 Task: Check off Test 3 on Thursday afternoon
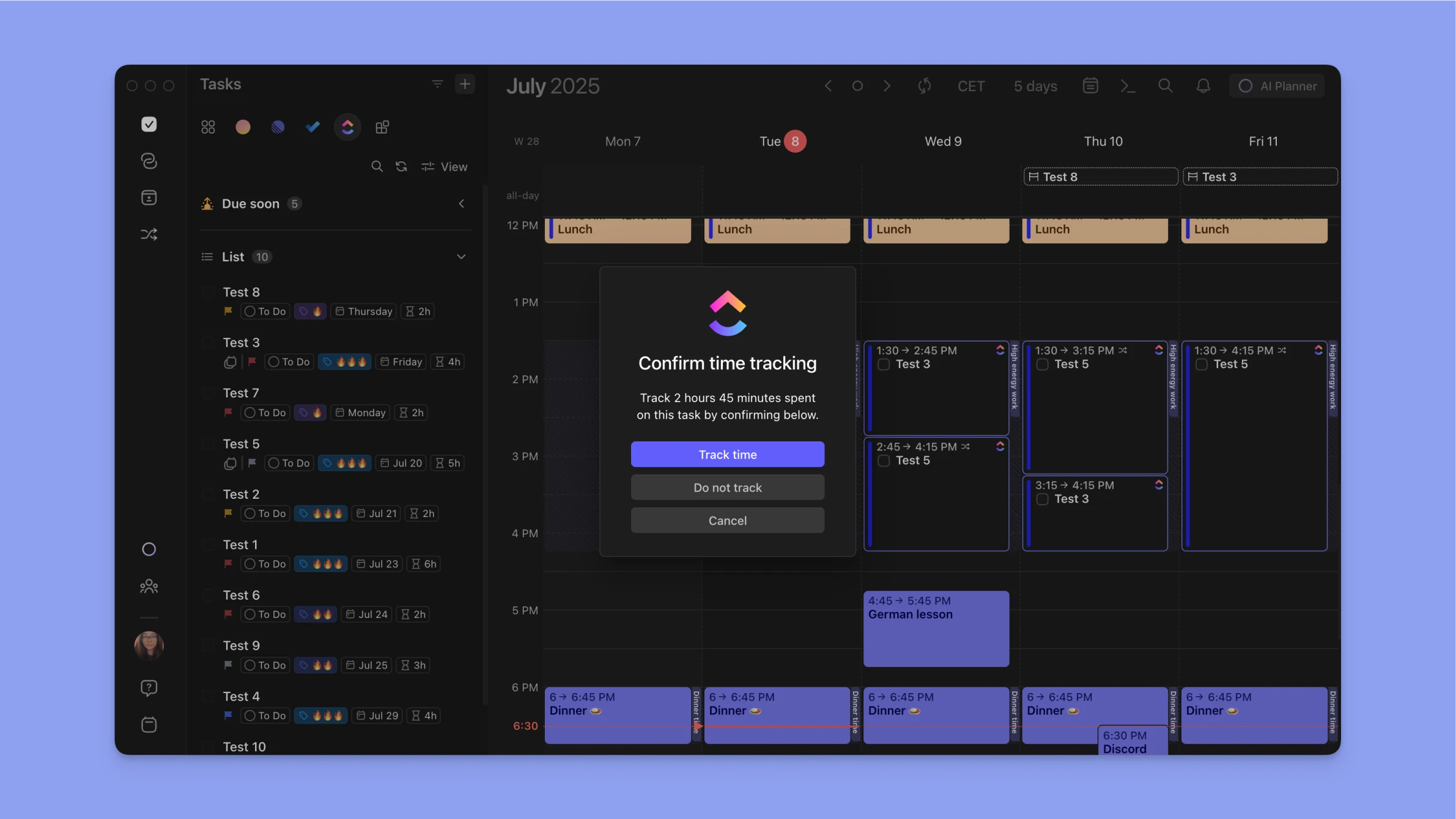tap(1043, 499)
